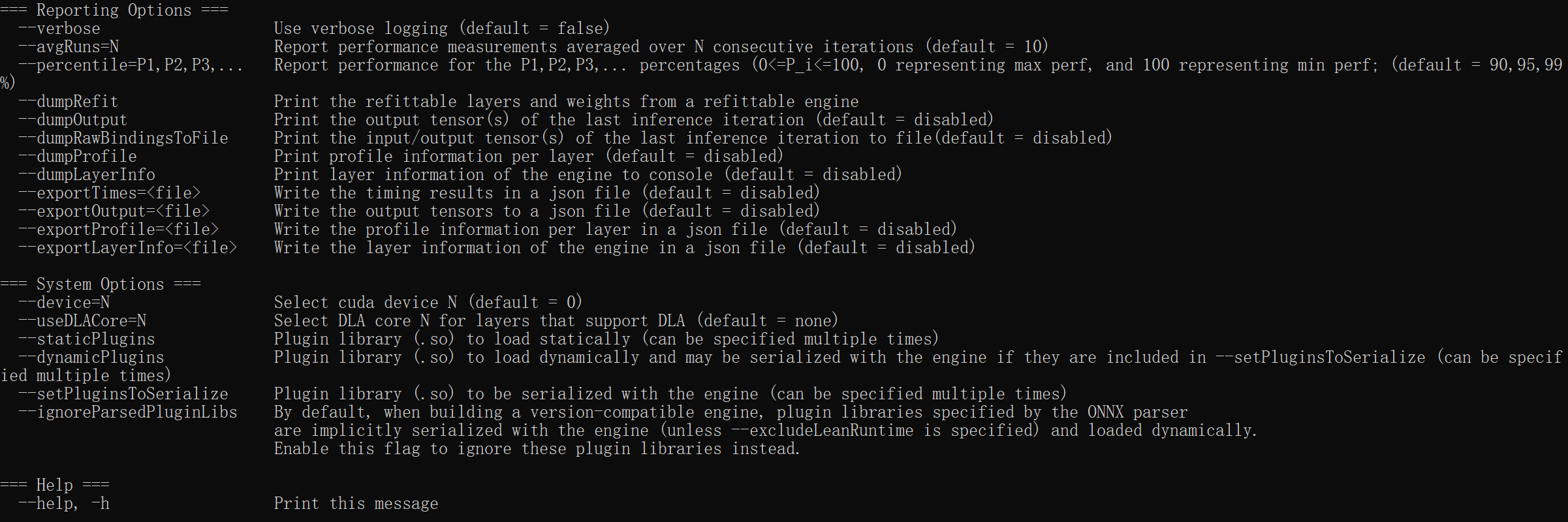
Task: Click the --useDLACore=N flag
Action: click(x=82, y=321)
